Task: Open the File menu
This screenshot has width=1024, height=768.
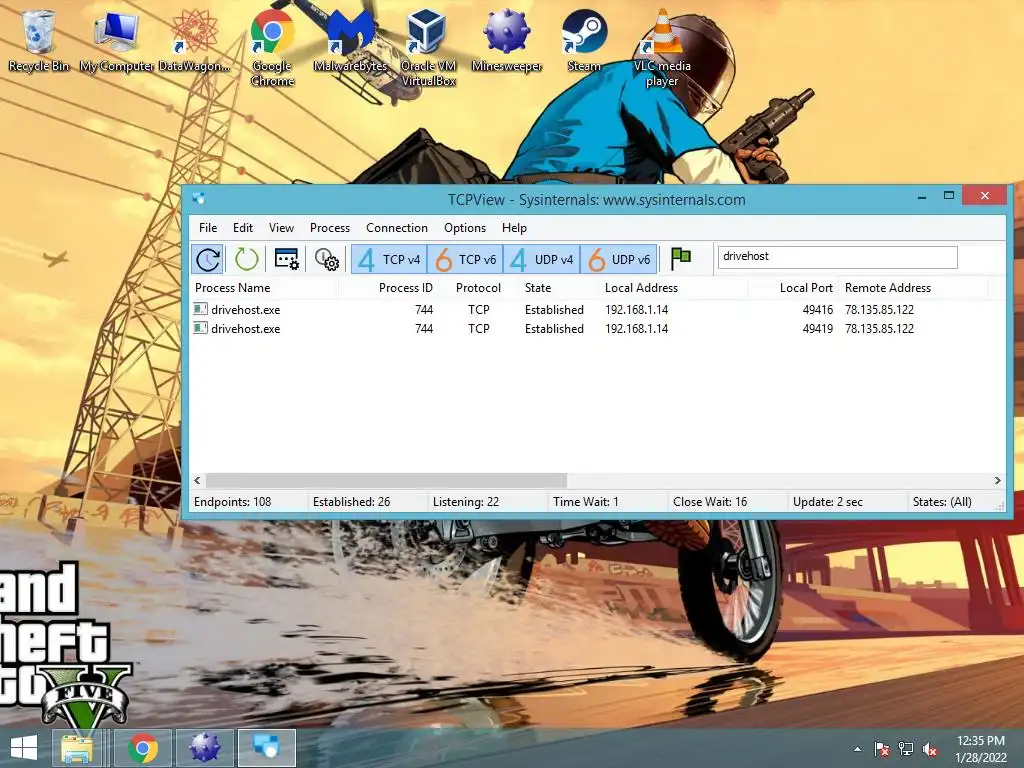Action: (x=208, y=228)
